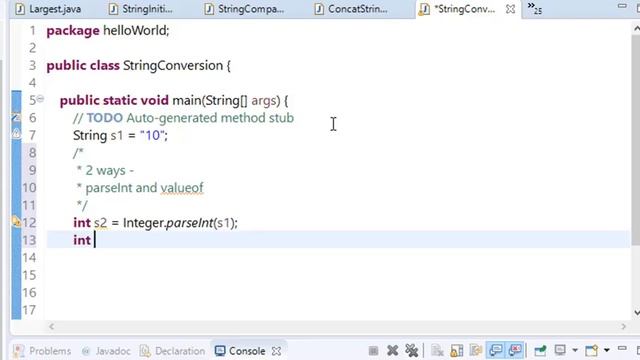Open the Display Selected Console dropdown arrow
Screen dimensions: 640x360
[x=575, y=351]
